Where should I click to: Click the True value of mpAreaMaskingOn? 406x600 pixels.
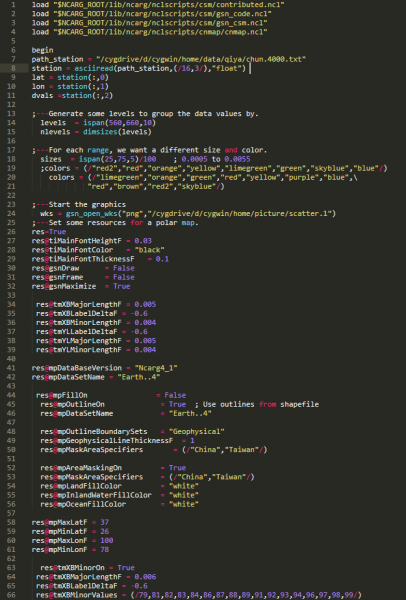(x=177, y=468)
